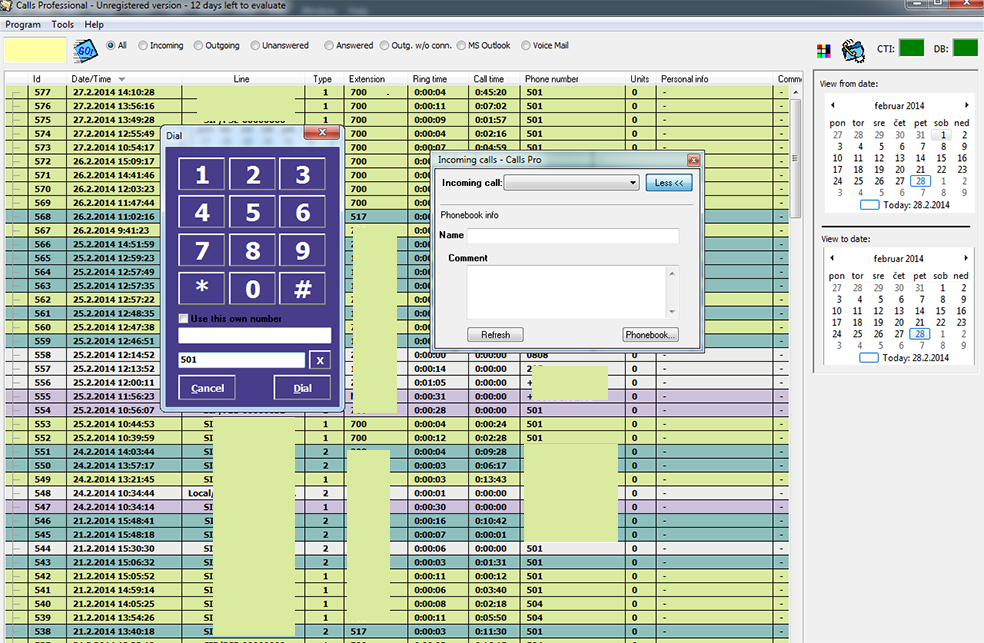The image size is (984, 643).
Task: Click the CTI green status indicator
Action: pos(911,48)
